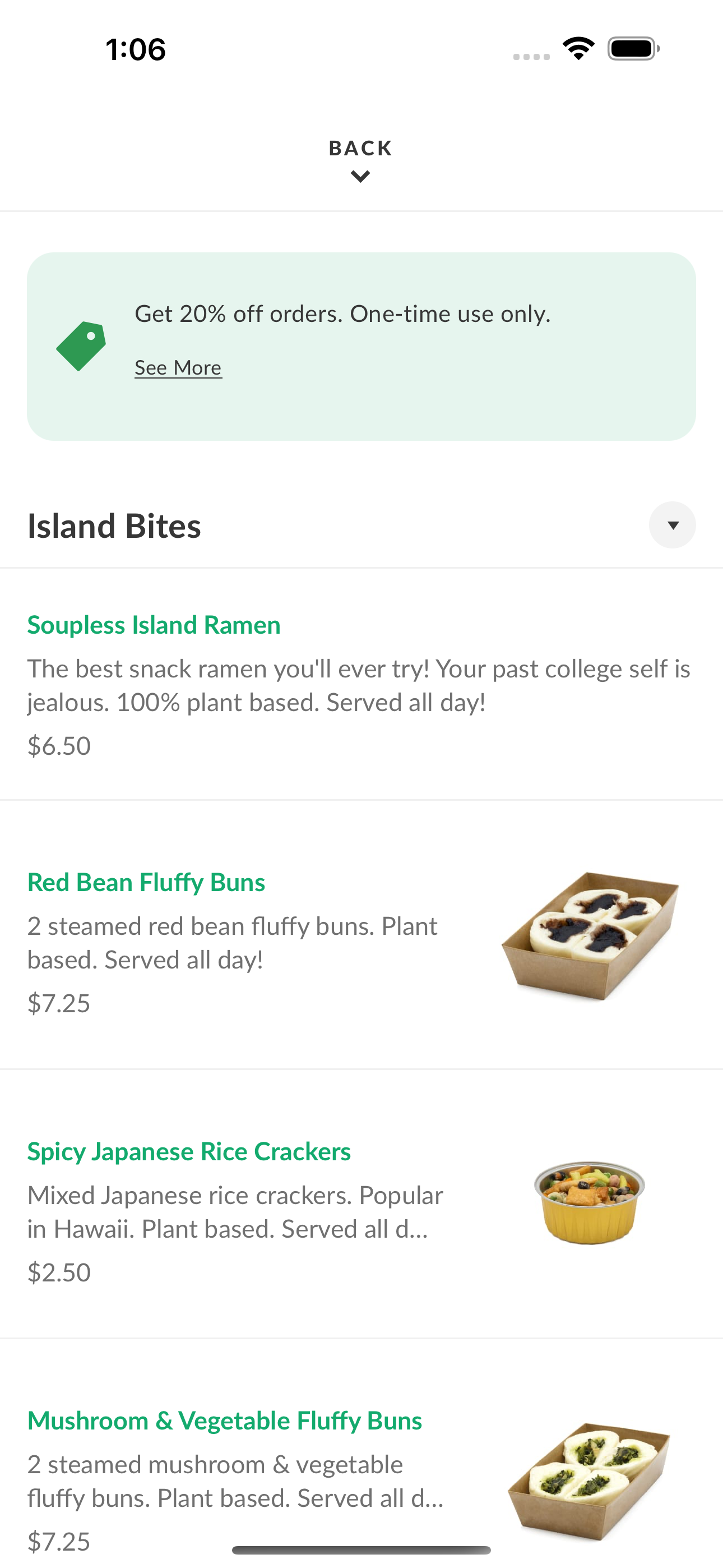Tap the $6.50 ramen price
Screen dimensions: 723x1568
pos(59,746)
